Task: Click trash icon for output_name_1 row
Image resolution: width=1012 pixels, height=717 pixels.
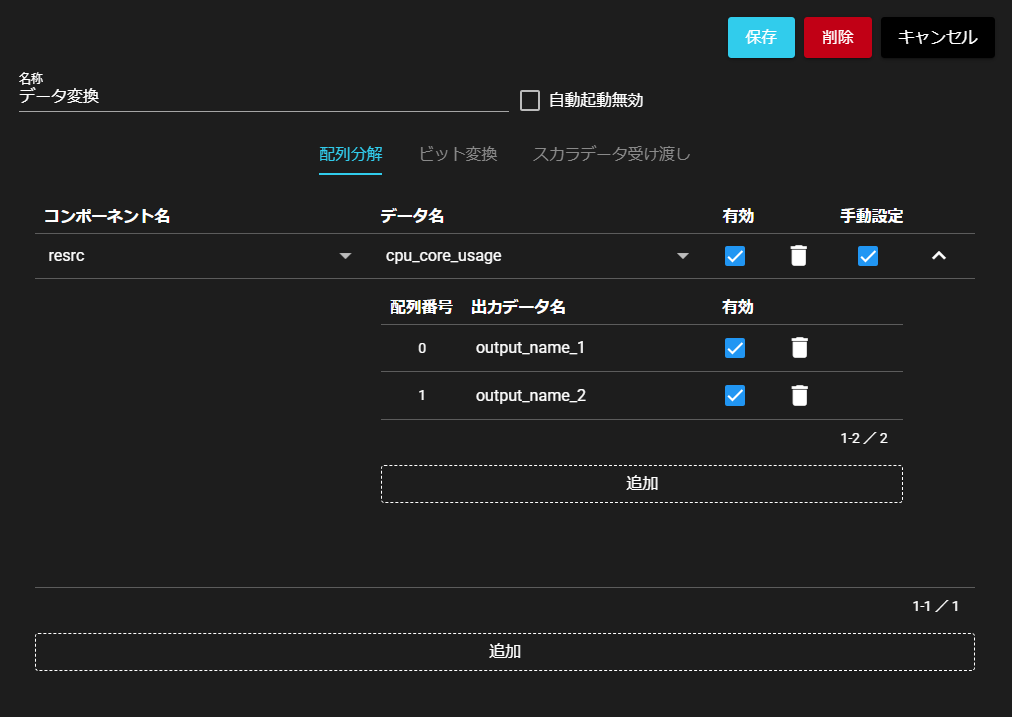Action: point(799,348)
